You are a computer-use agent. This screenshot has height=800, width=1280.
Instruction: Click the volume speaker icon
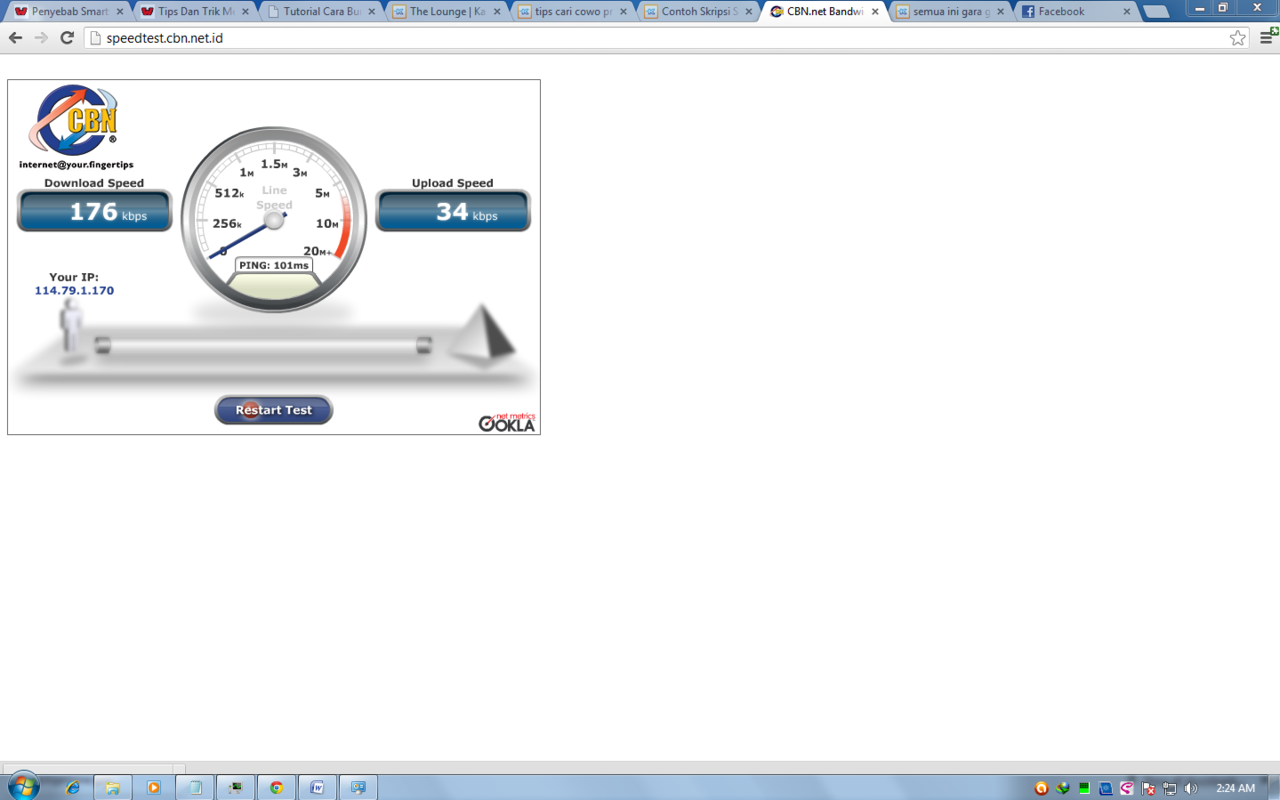click(x=1190, y=788)
